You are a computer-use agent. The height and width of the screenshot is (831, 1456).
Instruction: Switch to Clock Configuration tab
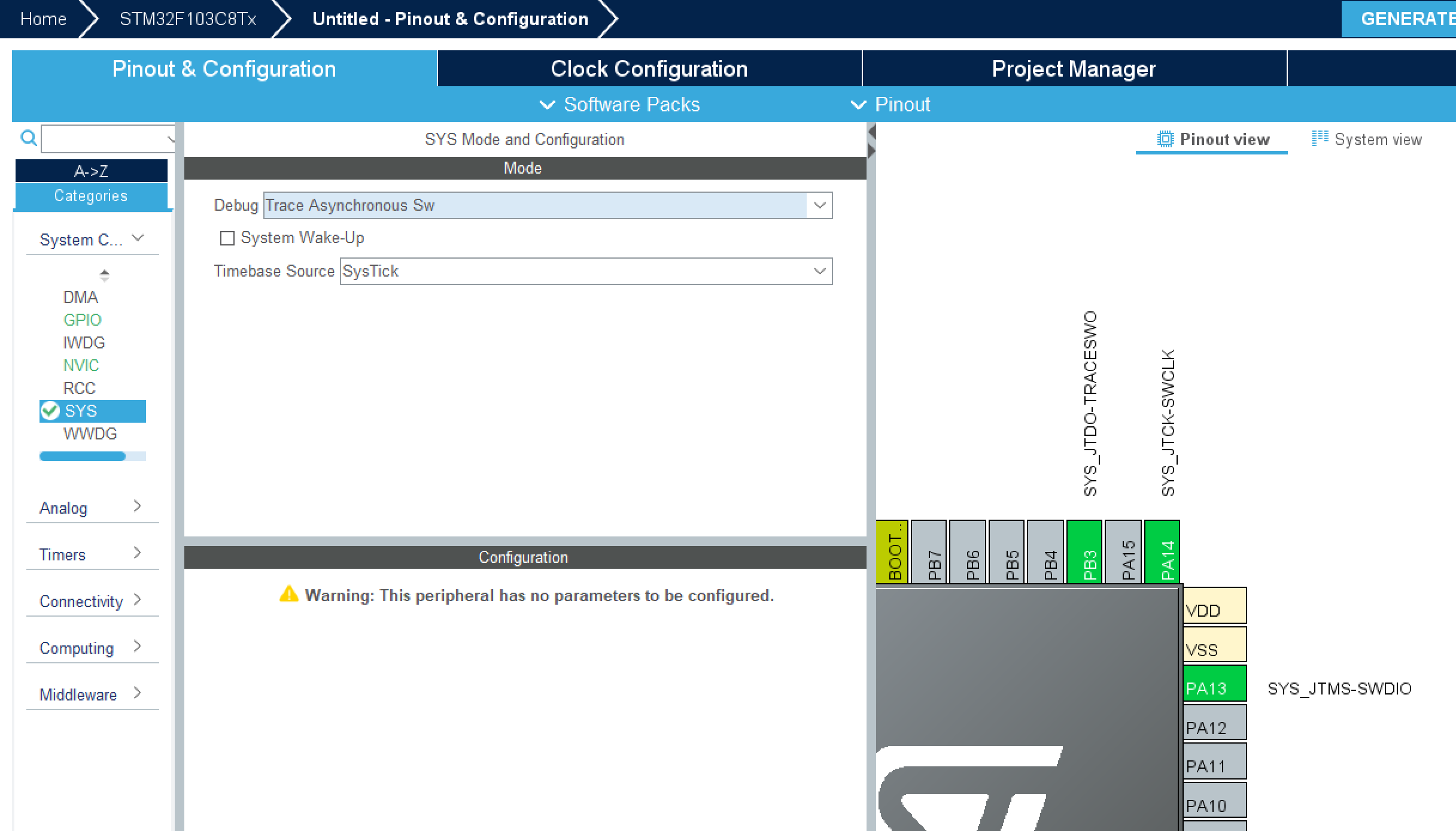pyautogui.click(x=649, y=69)
